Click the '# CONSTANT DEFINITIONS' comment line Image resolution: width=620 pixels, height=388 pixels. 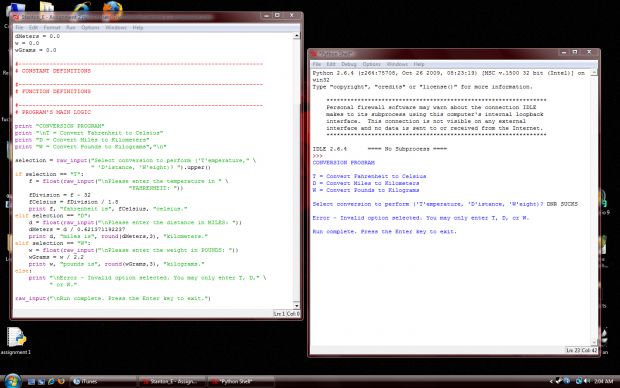[x=53, y=71]
